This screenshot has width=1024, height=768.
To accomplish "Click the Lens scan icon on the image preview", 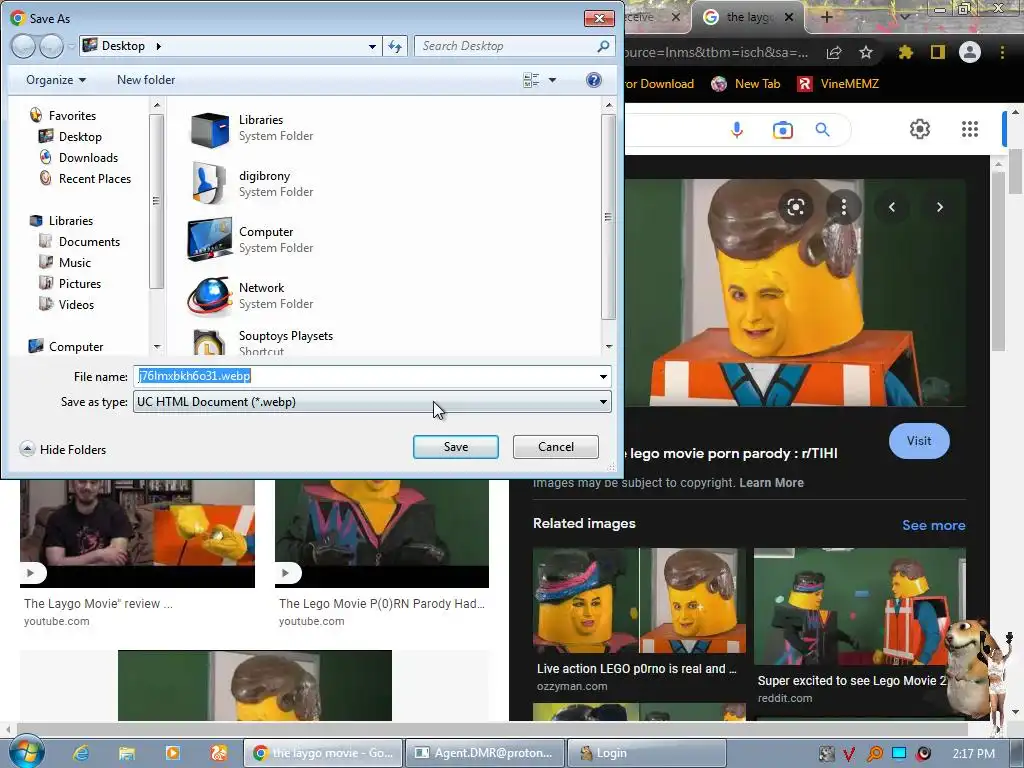I will click(x=795, y=208).
